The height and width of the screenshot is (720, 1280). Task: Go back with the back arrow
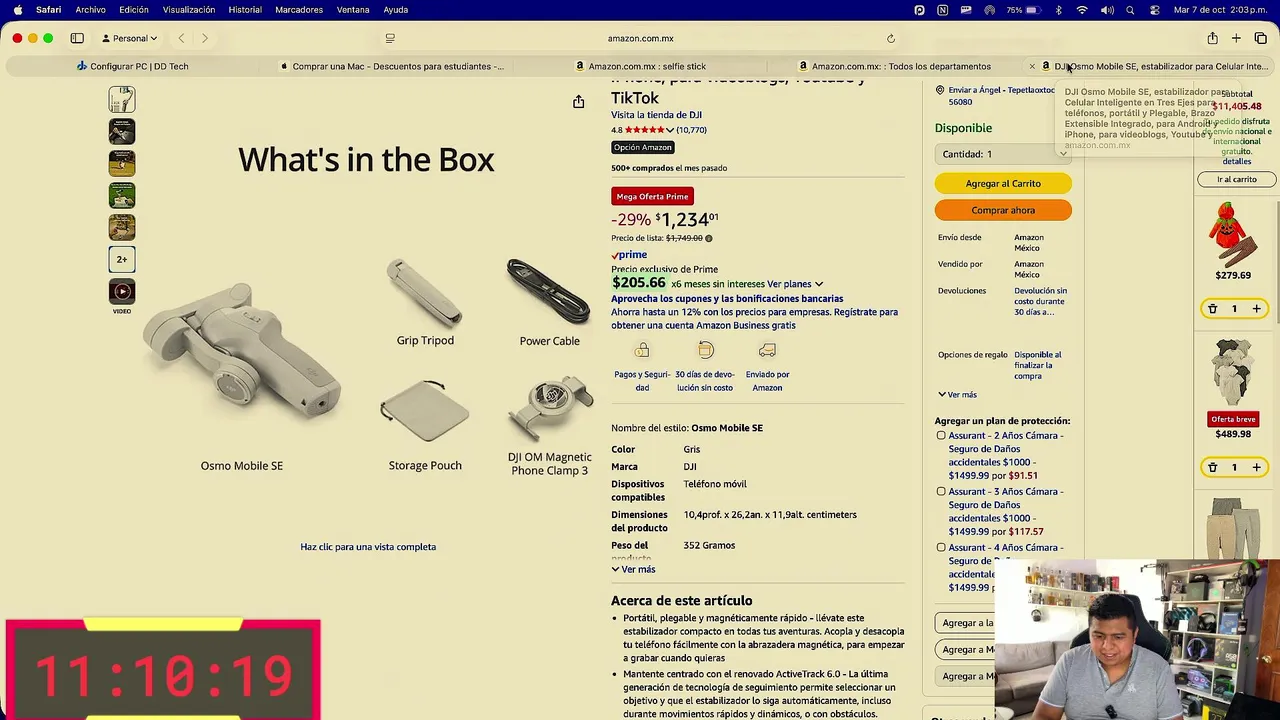pos(181,38)
